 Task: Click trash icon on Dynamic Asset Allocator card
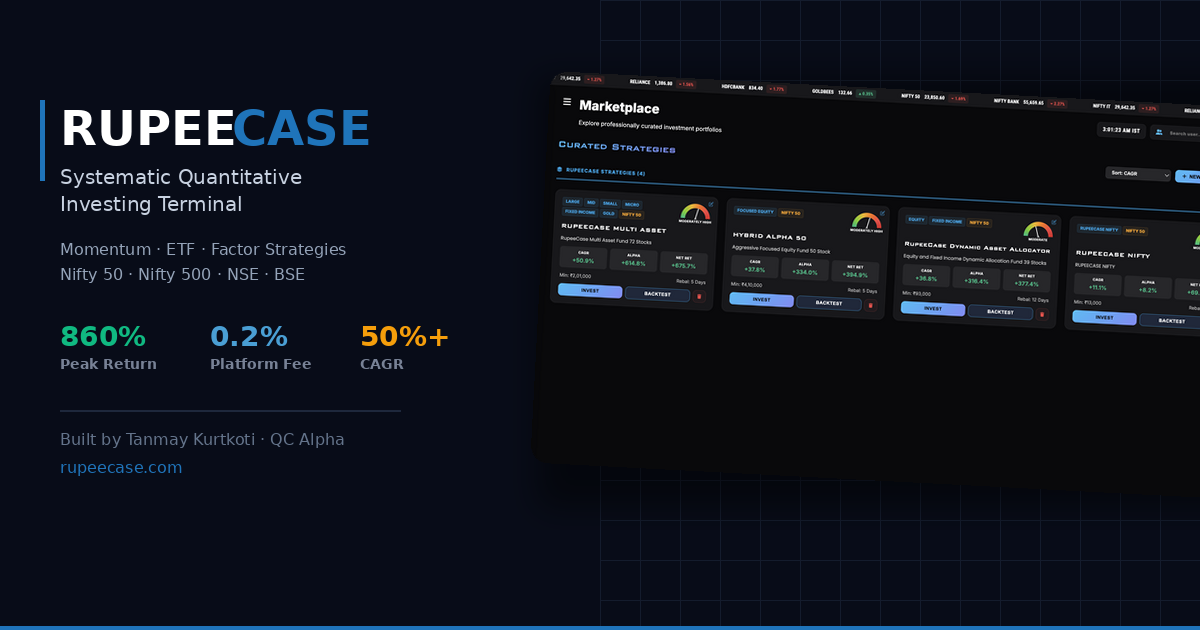(1041, 314)
